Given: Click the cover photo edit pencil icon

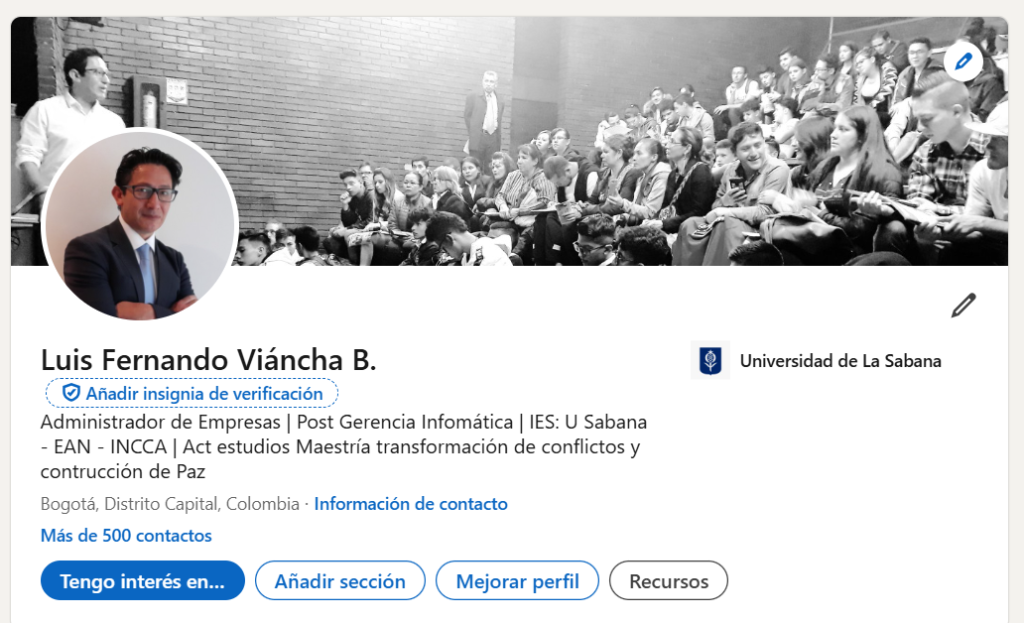Looking at the screenshot, I should tap(963, 62).
